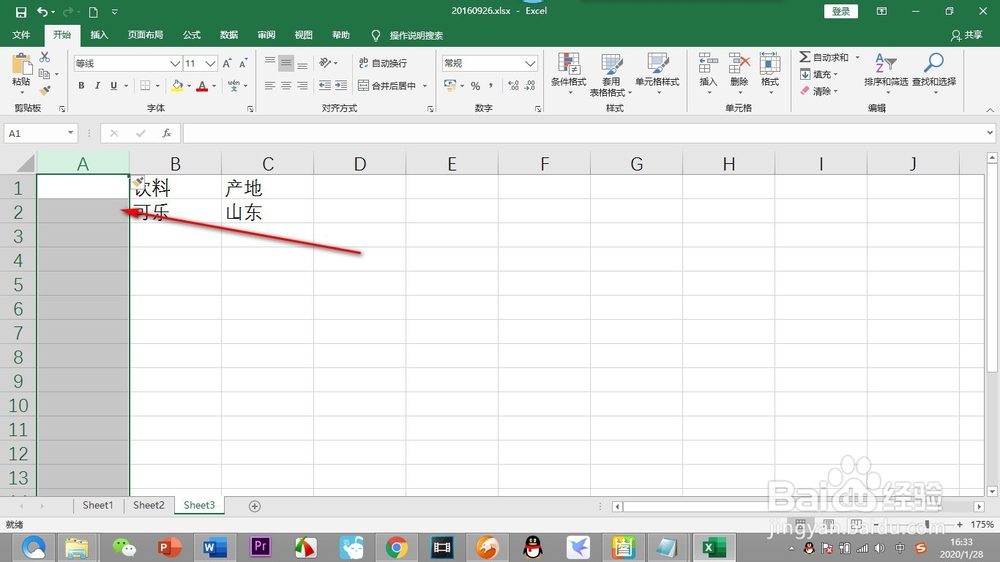Viewport: 1000px width, 562px height.
Task: Open 套用表格格式 table formats
Action: click(x=611, y=74)
